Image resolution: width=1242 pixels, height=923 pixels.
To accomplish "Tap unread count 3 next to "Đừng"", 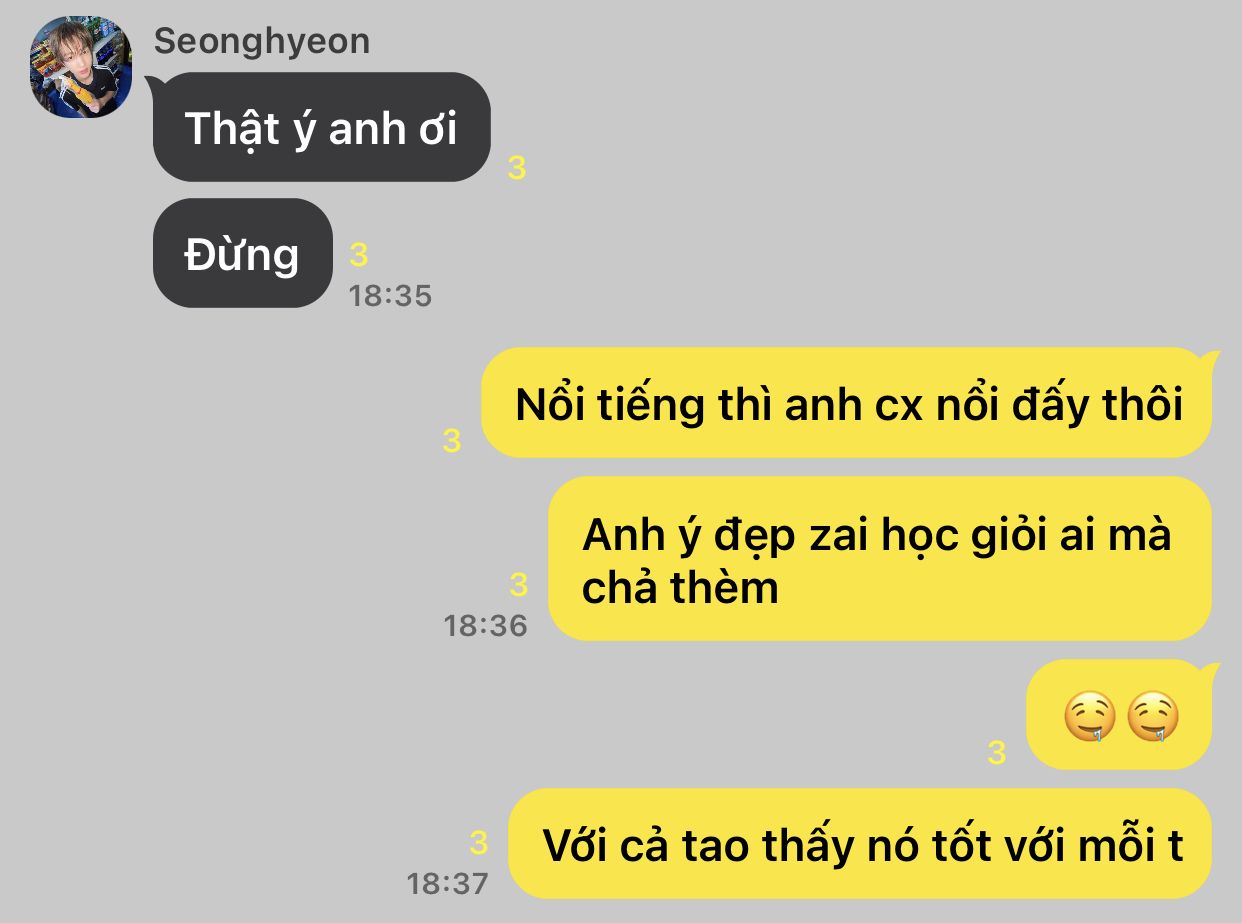I will point(358,256).
